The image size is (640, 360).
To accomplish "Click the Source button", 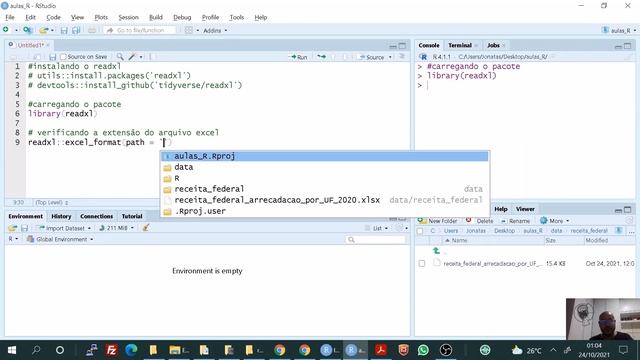I will tap(371, 57).
